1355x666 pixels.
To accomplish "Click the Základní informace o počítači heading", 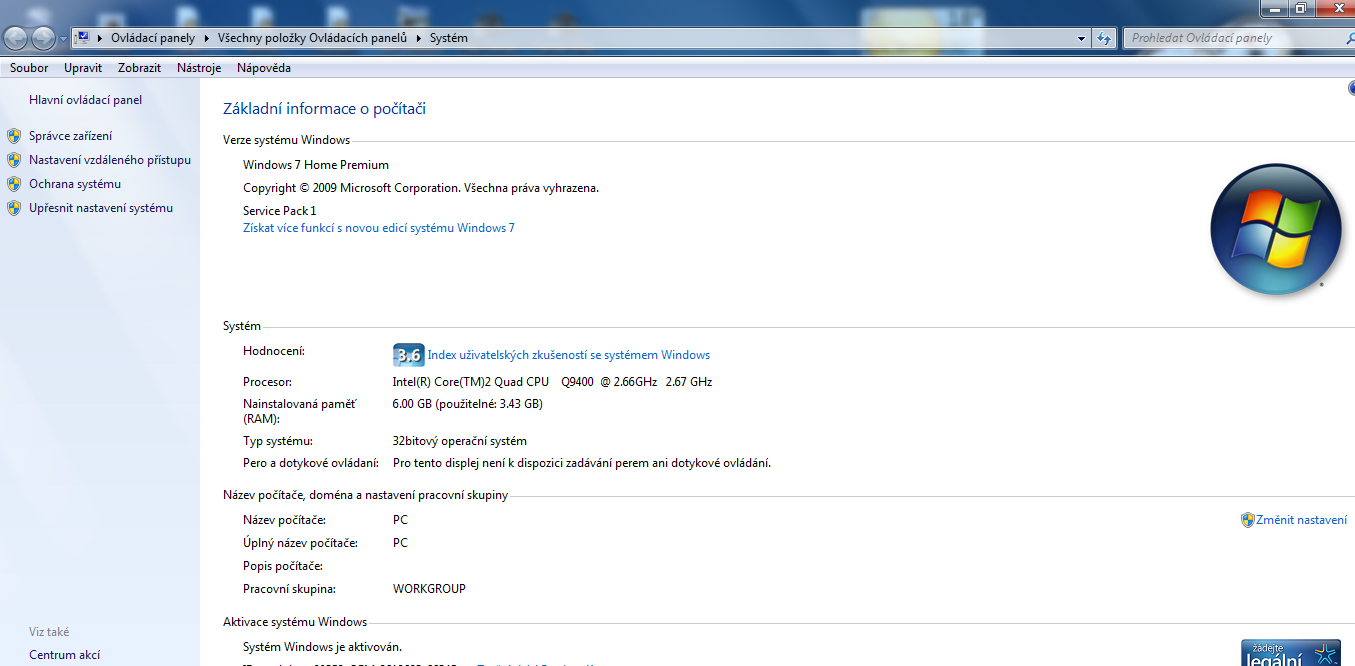I will (324, 109).
